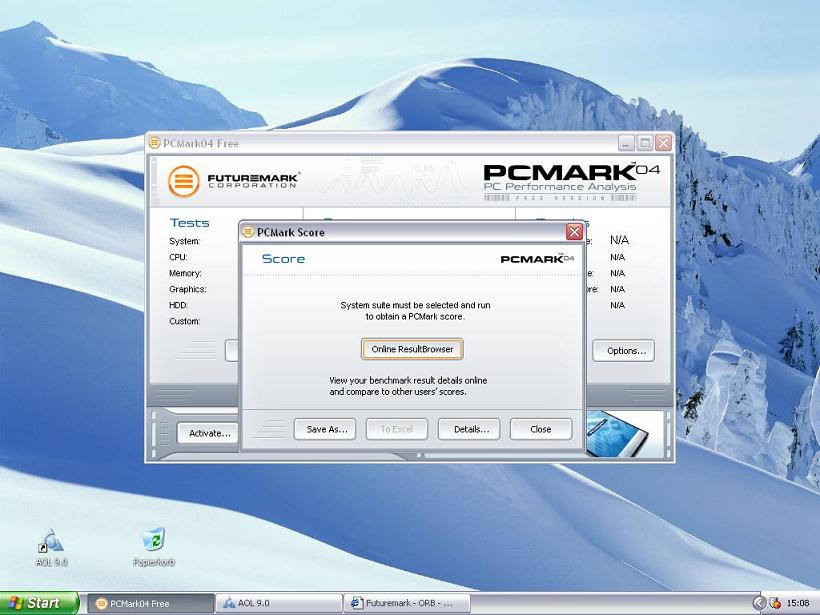Image resolution: width=820 pixels, height=615 pixels.
Task: Switch to Futuremark - ORB taskbar button
Action: tap(407, 603)
